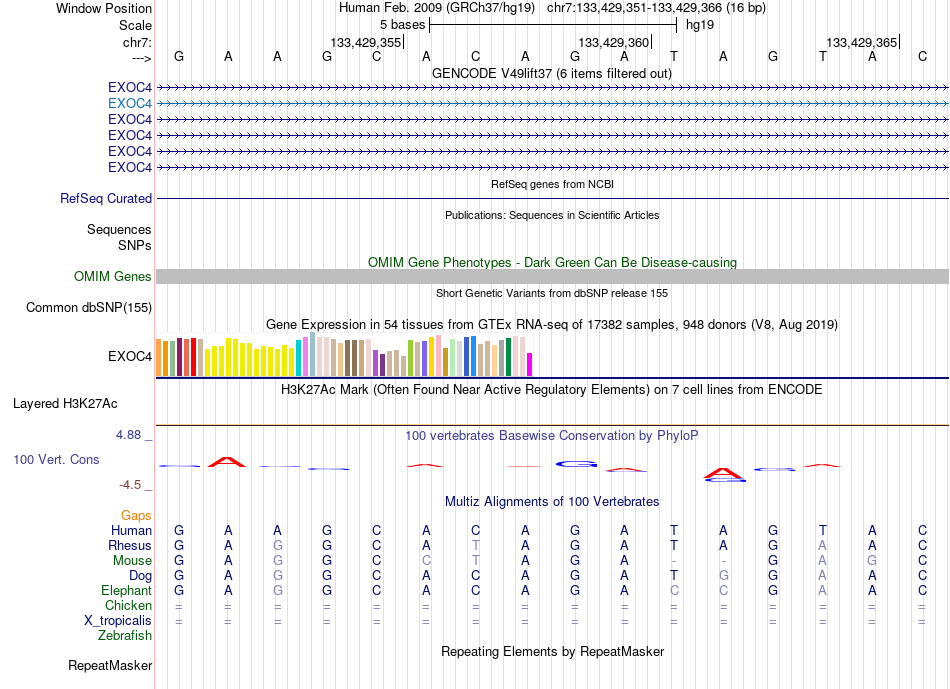Click the Window Position track label
This screenshot has height=689, width=950.
point(104,8)
